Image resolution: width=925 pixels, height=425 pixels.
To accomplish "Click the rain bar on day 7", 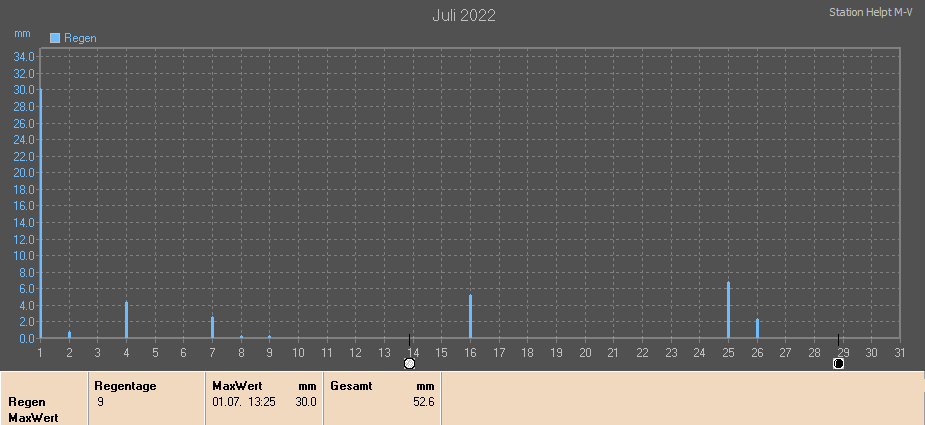I will pos(212,328).
